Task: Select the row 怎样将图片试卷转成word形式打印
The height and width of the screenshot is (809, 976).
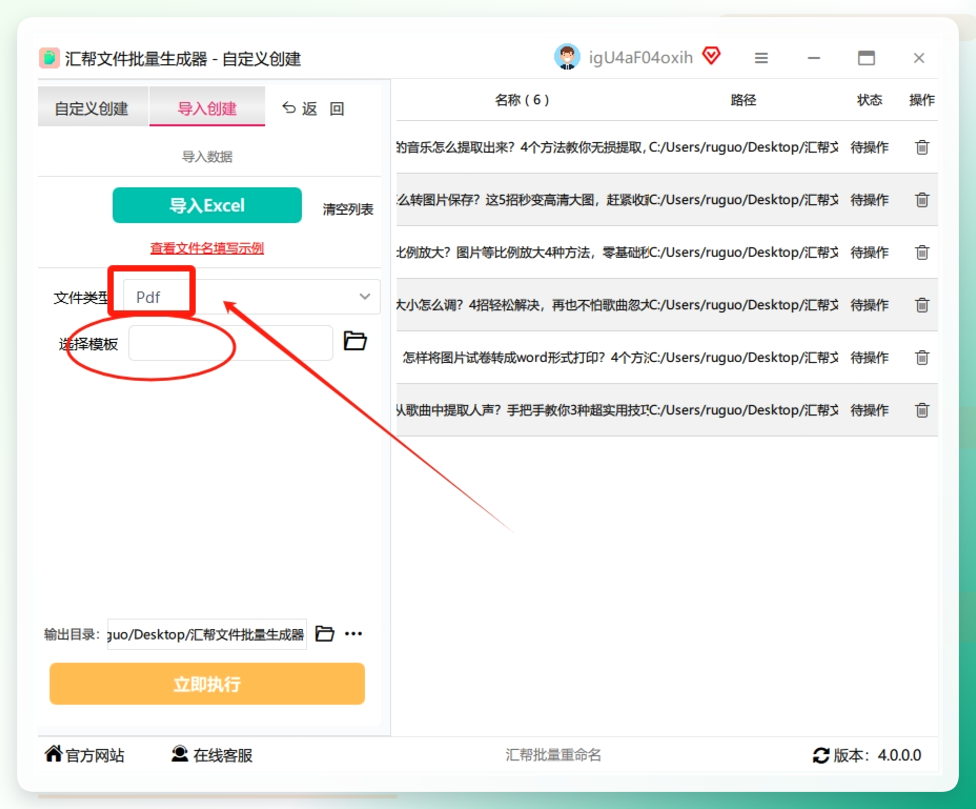Action: [667, 358]
